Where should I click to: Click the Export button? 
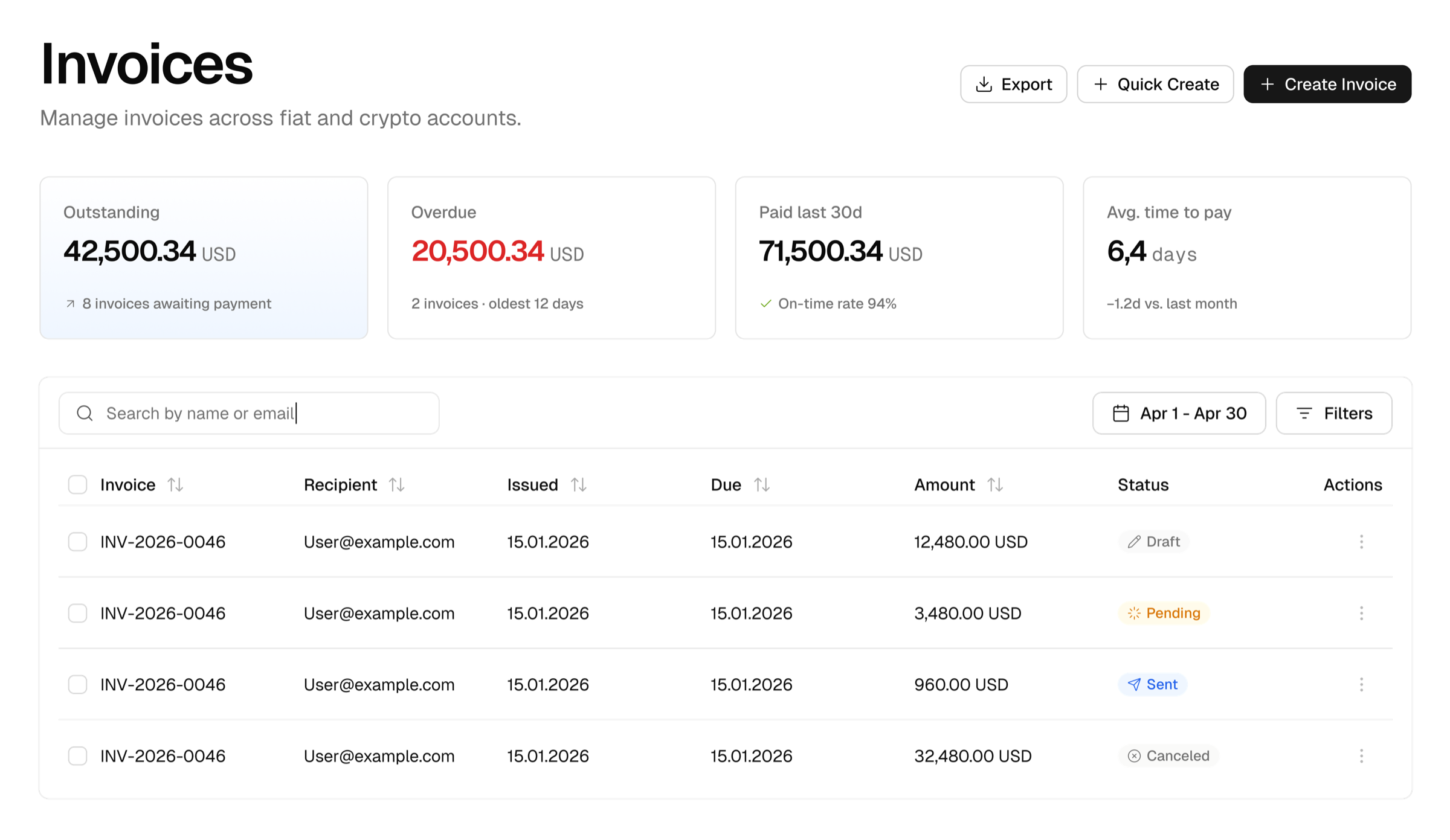(1013, 84)
